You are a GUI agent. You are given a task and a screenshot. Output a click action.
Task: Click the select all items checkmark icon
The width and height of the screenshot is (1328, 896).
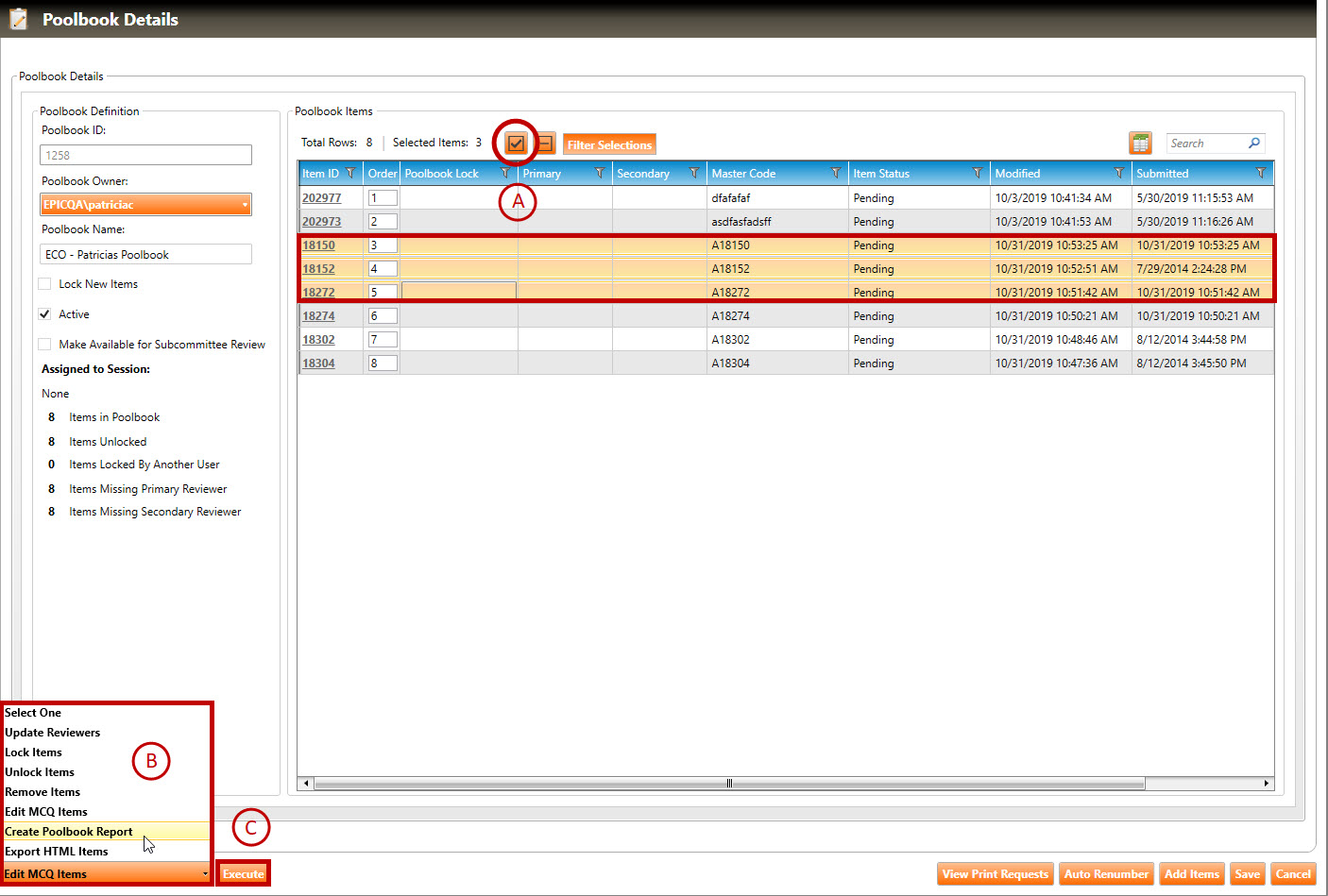tap(516, 144)
